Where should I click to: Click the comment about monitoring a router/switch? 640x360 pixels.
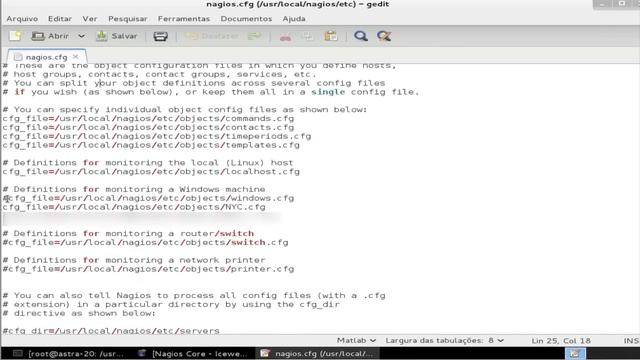(128, 233)
